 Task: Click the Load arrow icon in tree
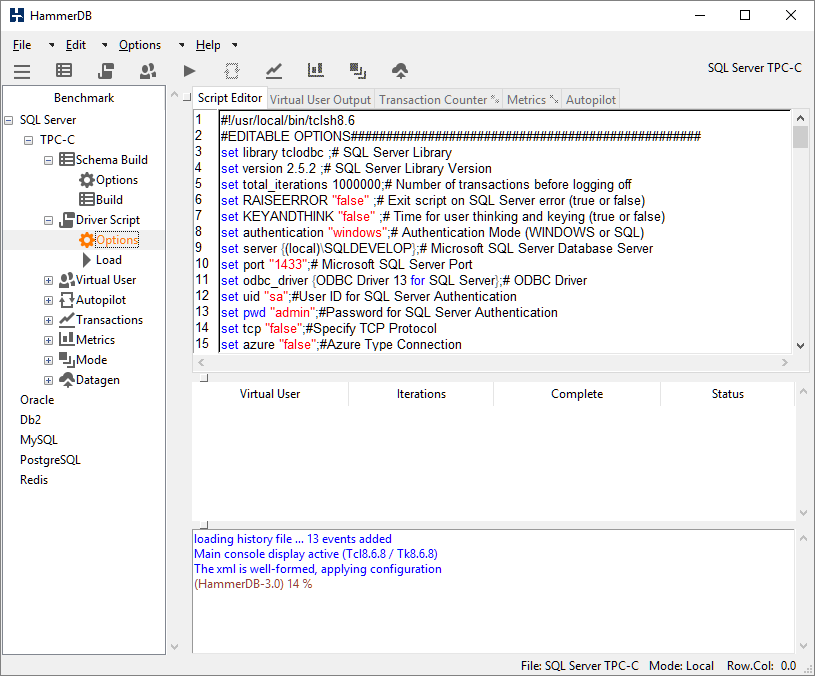(x=87, y=260)
